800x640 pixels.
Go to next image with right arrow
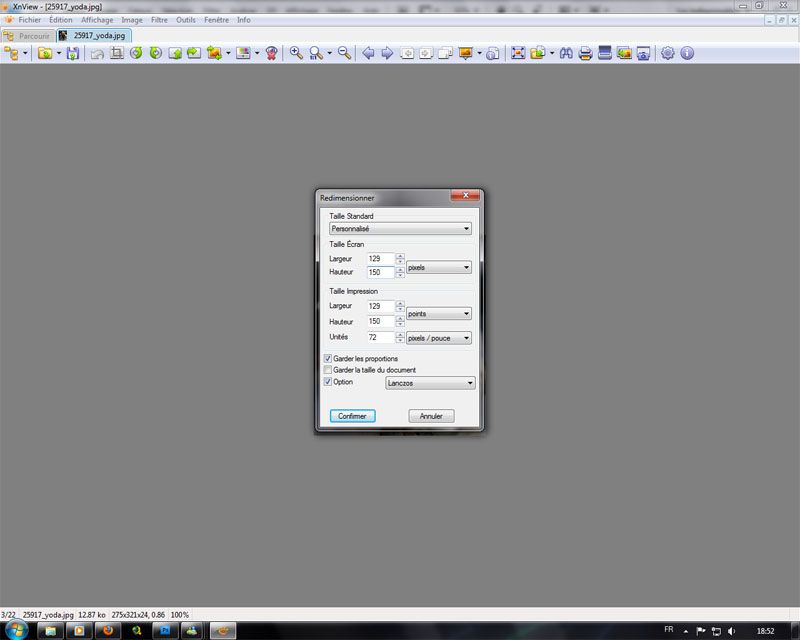[387, 53]
